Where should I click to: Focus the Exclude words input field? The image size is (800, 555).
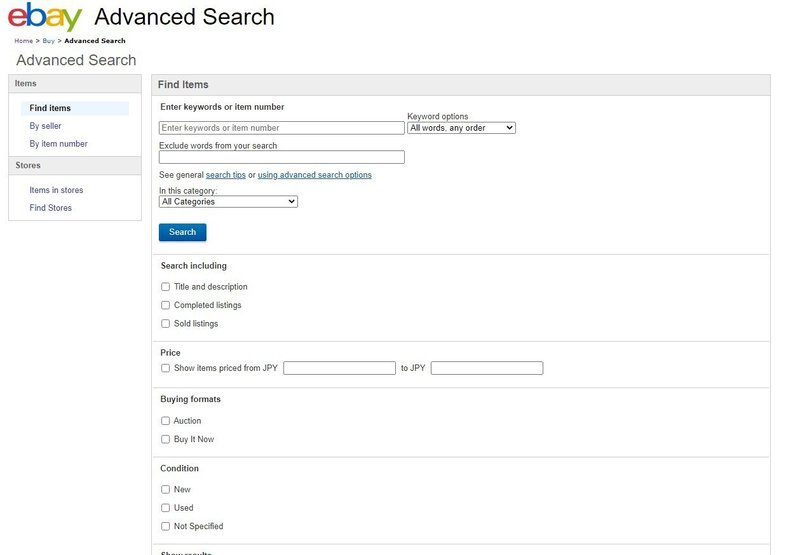[x=282, y=157]
